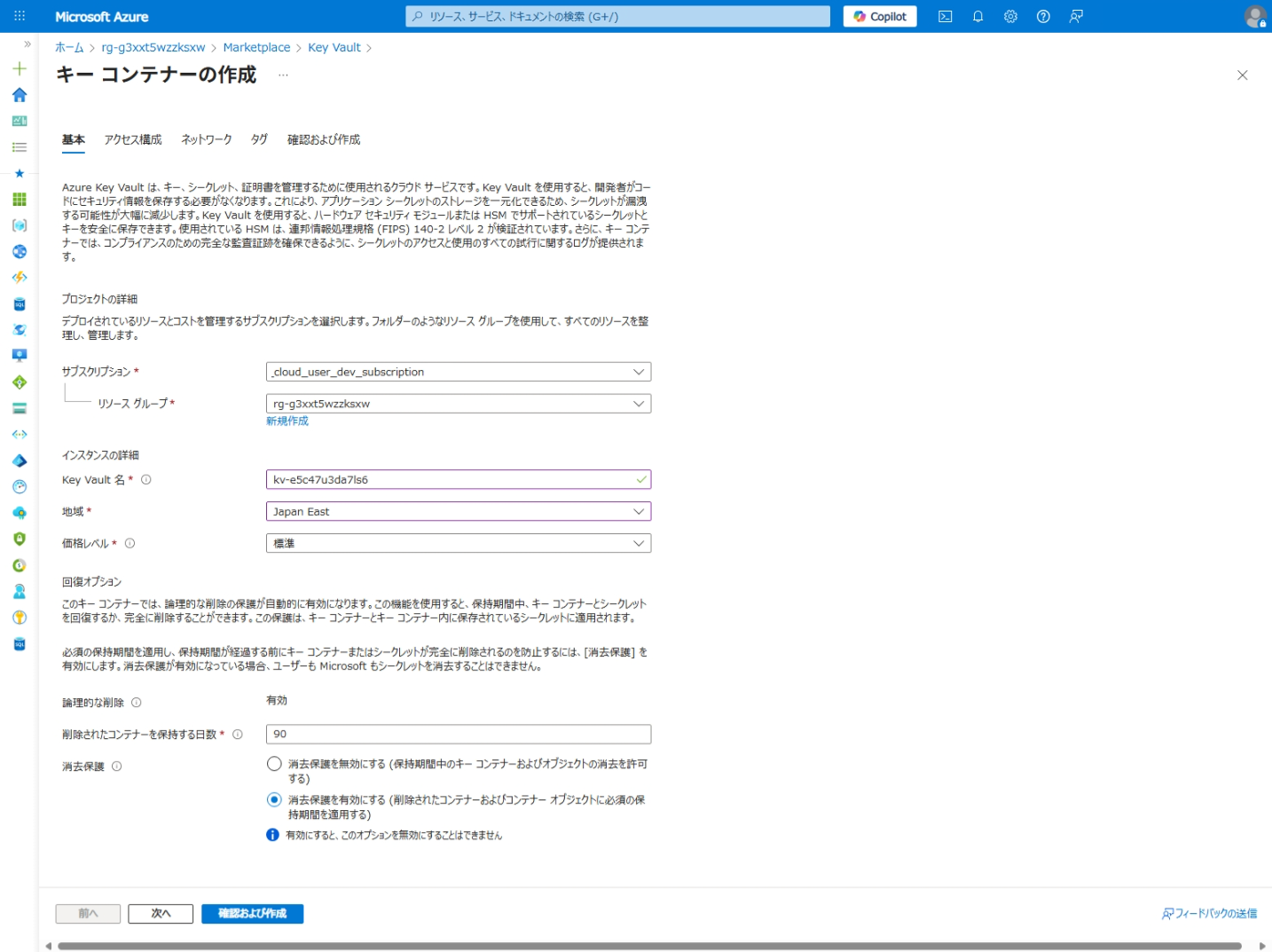Expand the サブスクリプション dropdown
This screenshot has height=952, width=1272.
click(x=458, y=372)
